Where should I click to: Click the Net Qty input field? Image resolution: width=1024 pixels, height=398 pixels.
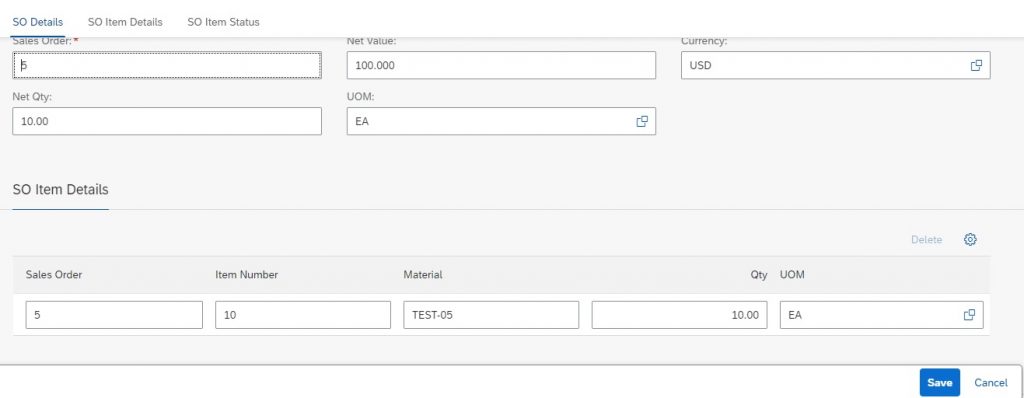point(167,121)
